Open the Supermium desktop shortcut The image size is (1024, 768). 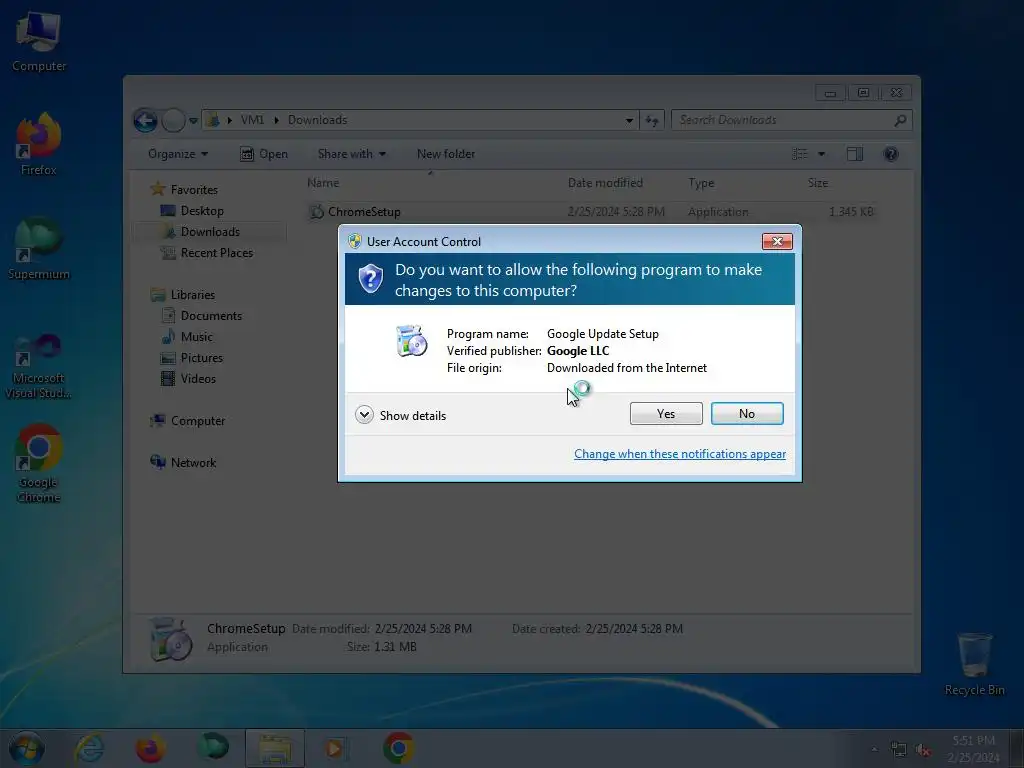39,249
